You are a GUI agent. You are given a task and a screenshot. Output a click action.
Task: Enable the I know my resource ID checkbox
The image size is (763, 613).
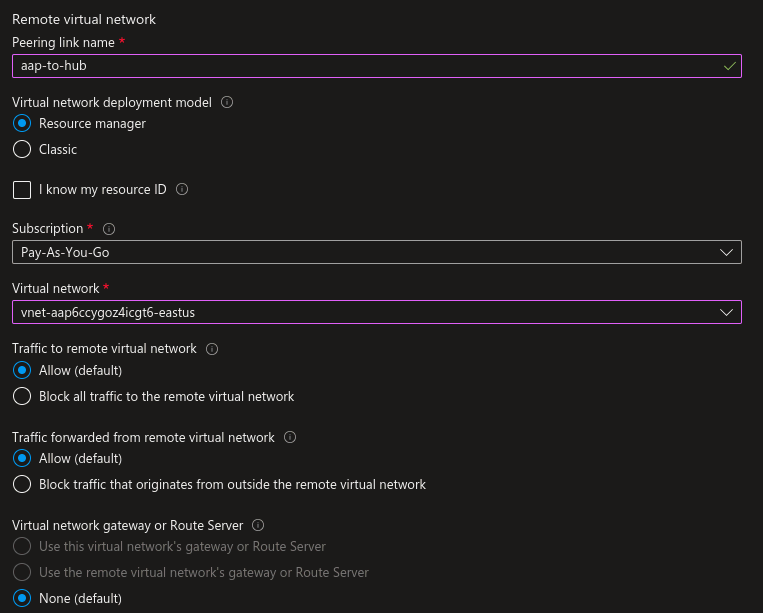pos(22,190)
